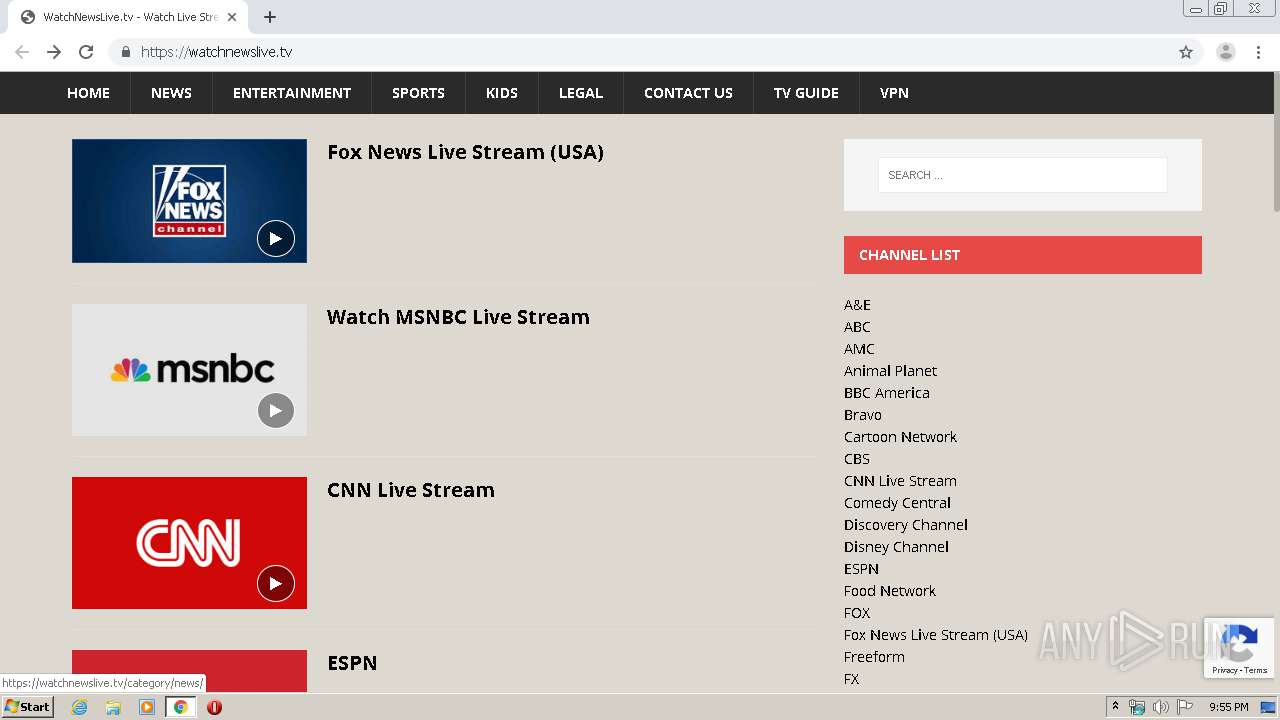Viewport: 1280px width, 720px height.
Task: Open the SPORTS menu item
Action: pyautogui.click(x=418, y=93)
